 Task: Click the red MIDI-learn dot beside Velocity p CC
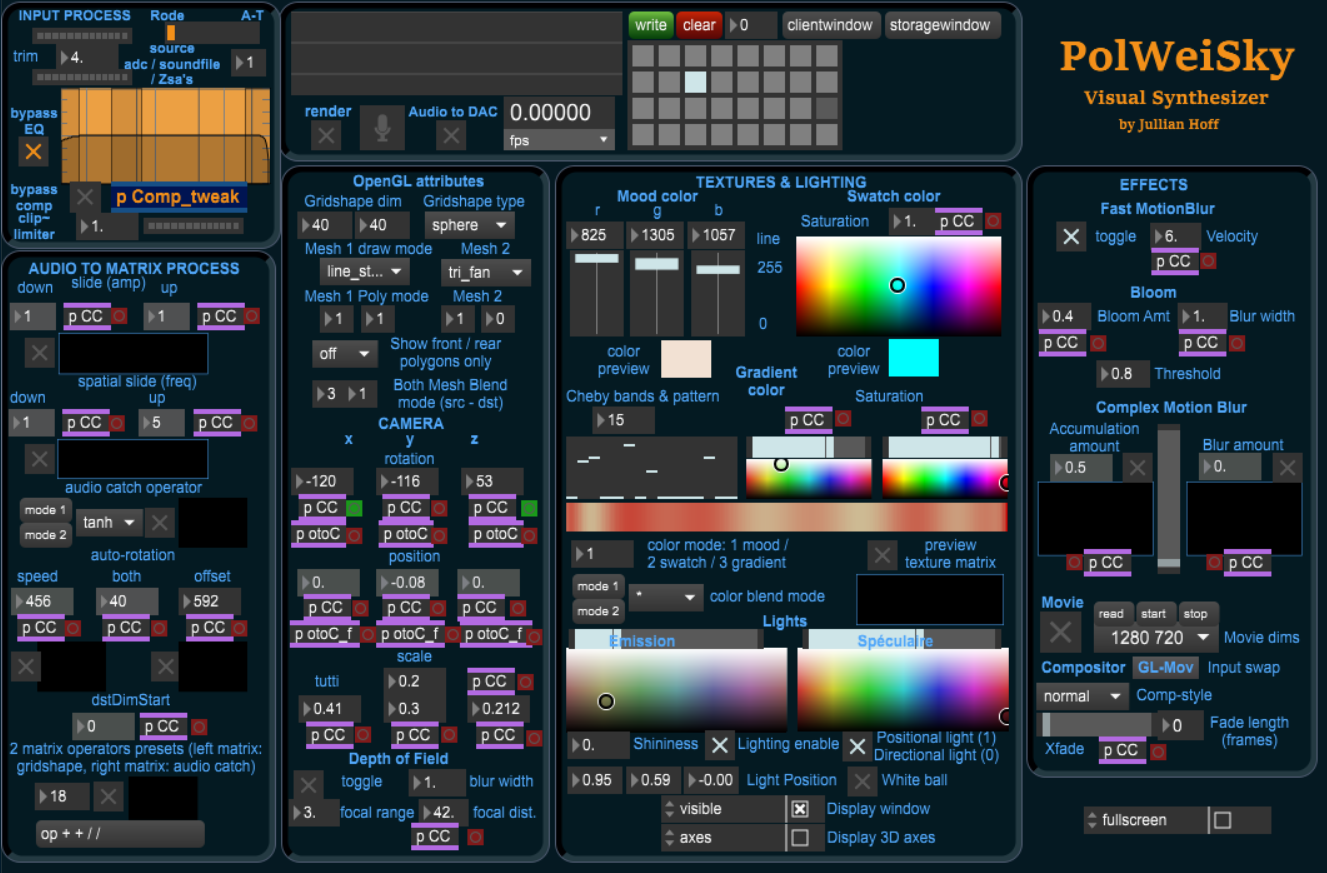[1208, 261]
